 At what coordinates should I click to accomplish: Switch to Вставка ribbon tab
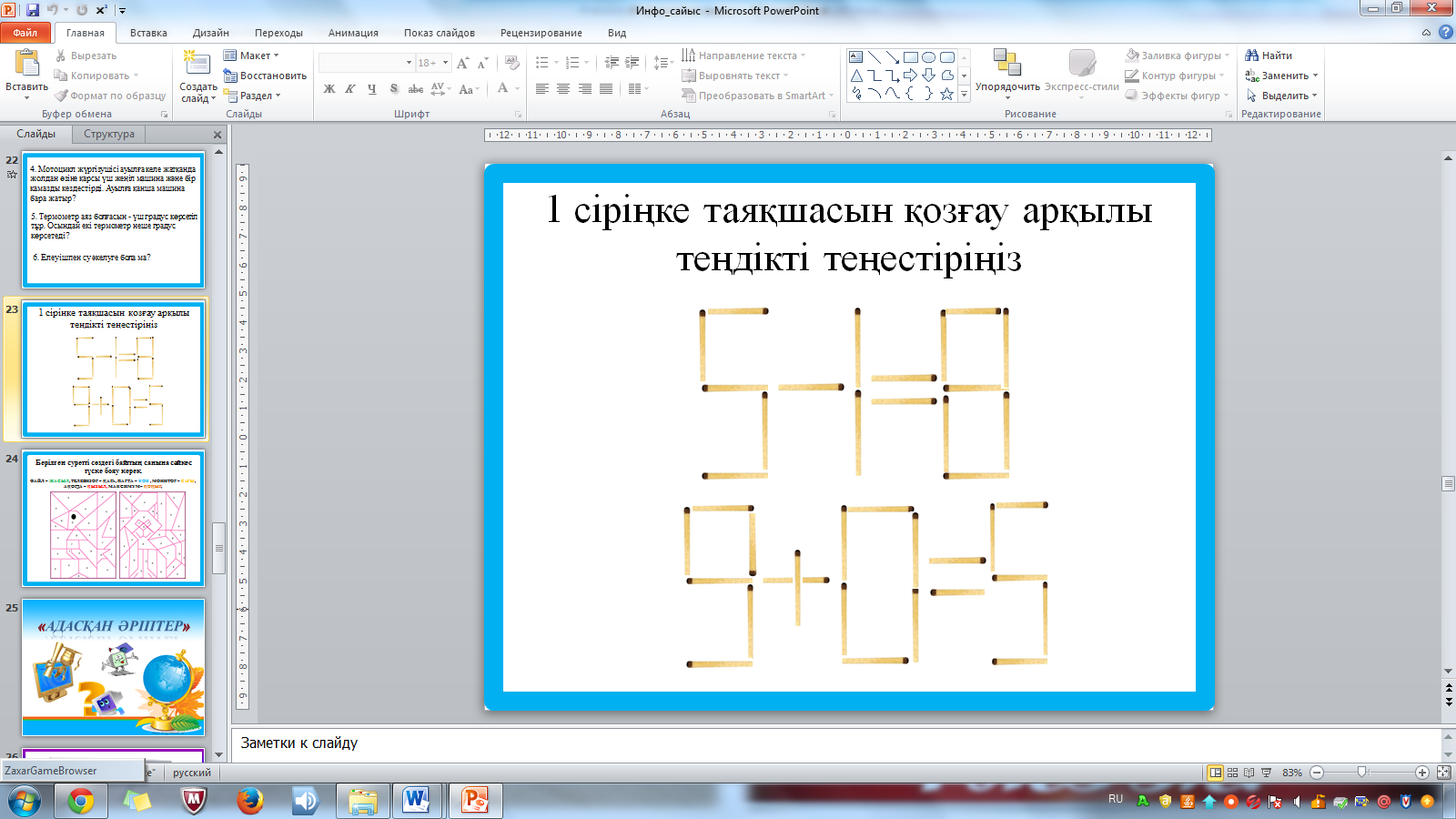click(148, 33)
